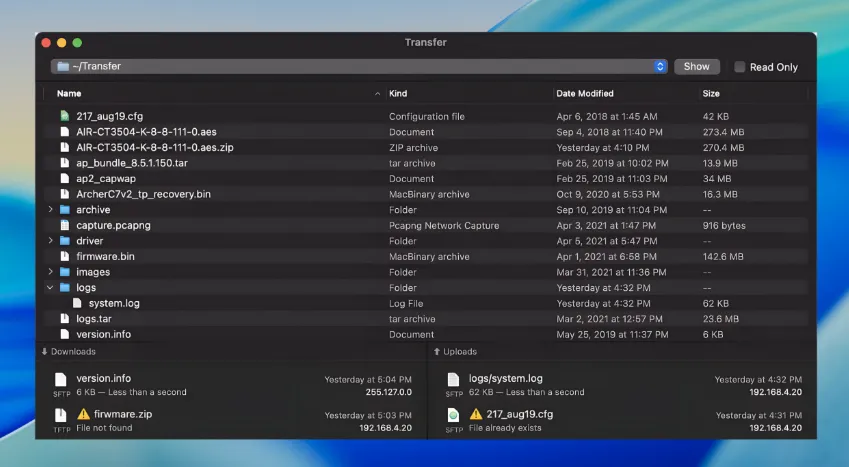Click the ap_bundle_8.5.1.150.tar file icon

(65, 163)
